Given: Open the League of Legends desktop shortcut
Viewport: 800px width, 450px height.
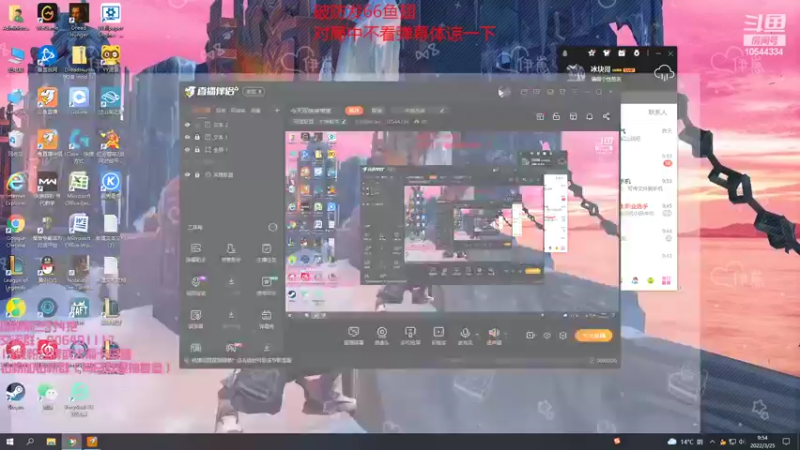Looking at the screenshot, I should coord(16,272).
